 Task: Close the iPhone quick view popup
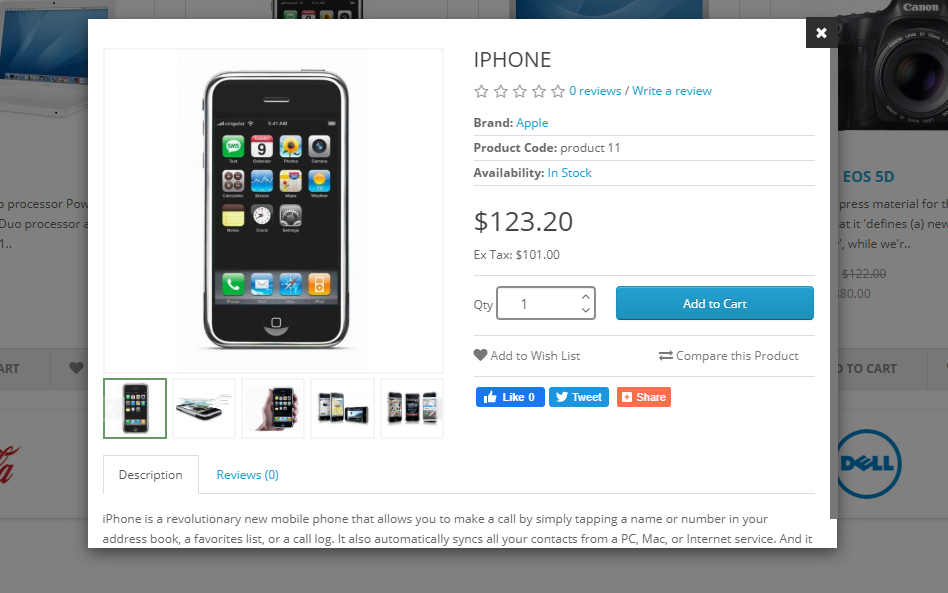[x=821, y=33]
